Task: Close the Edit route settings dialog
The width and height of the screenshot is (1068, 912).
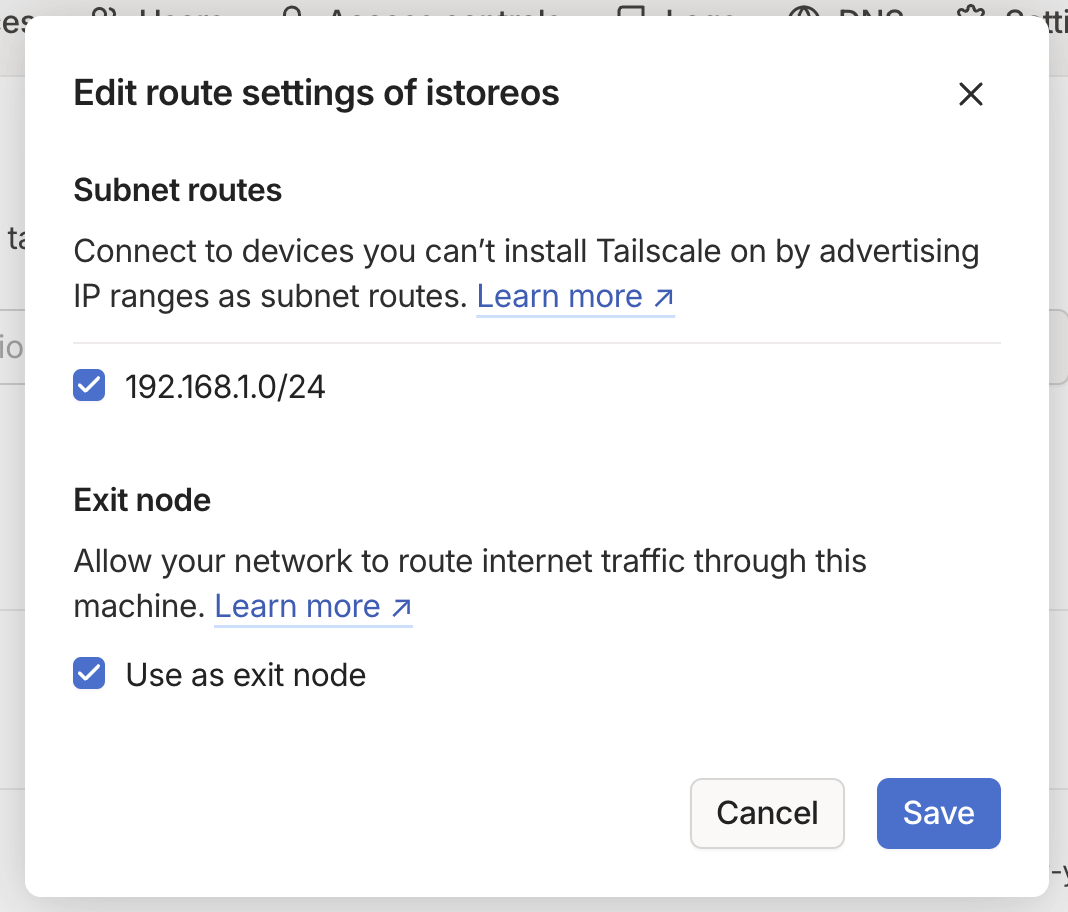Action: point(971,94)
